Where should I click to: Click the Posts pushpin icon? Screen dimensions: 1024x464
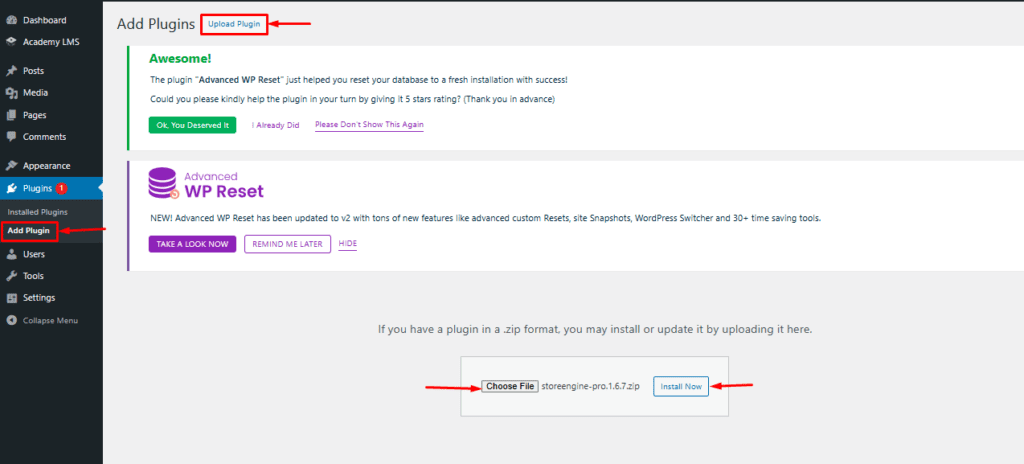tap(11, 71)
